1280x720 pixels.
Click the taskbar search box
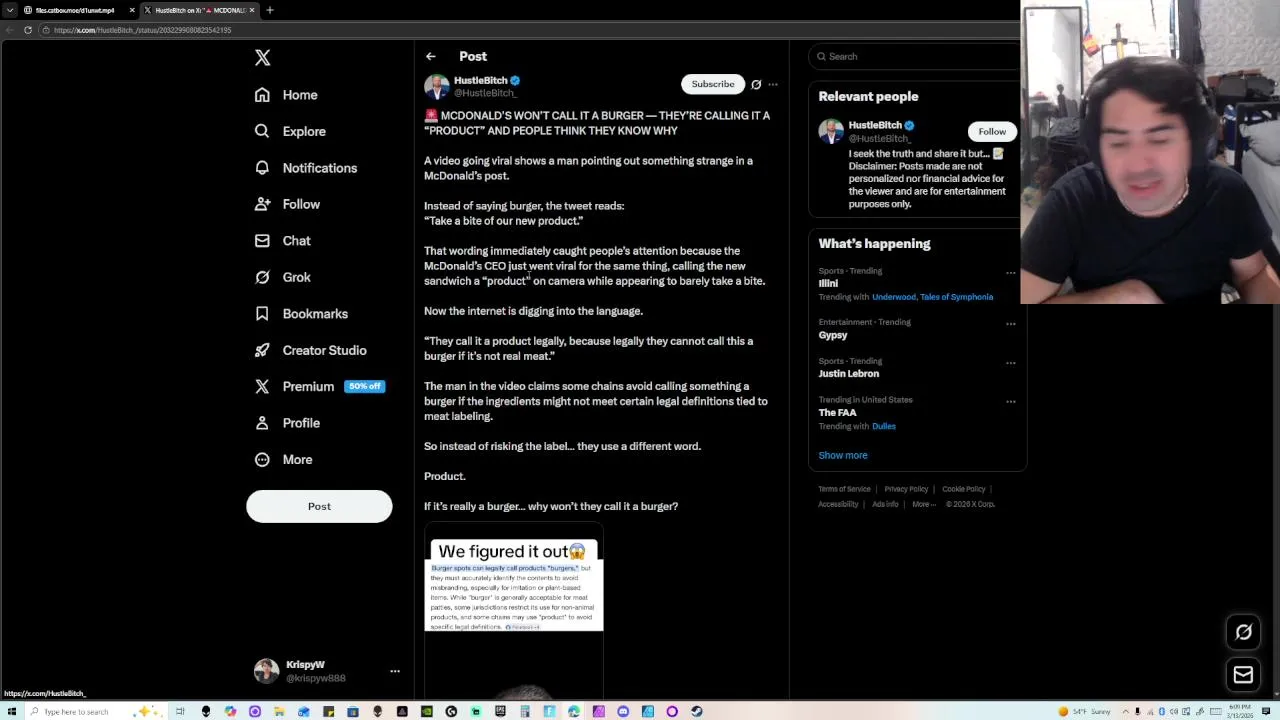click(95, 711)
